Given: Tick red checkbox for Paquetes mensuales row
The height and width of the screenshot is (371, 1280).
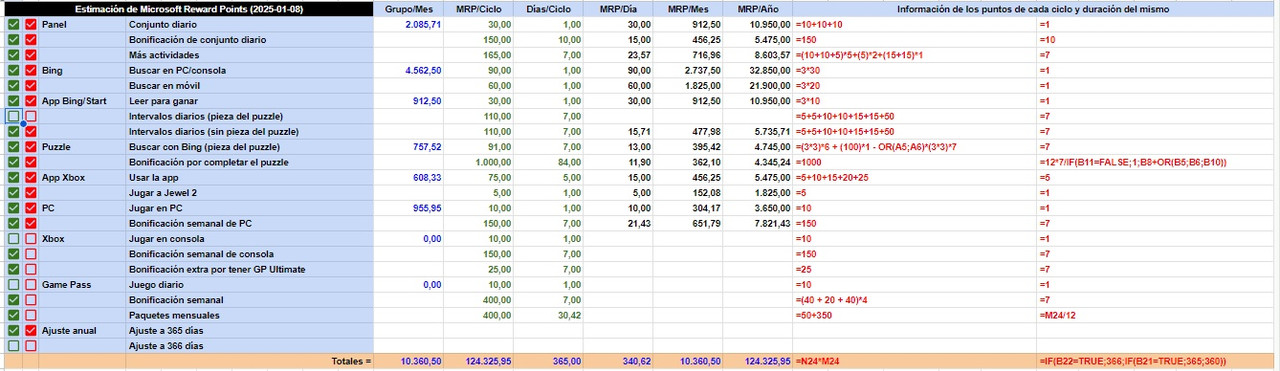Looking at the screenshot, I should [x=30, y=315].
